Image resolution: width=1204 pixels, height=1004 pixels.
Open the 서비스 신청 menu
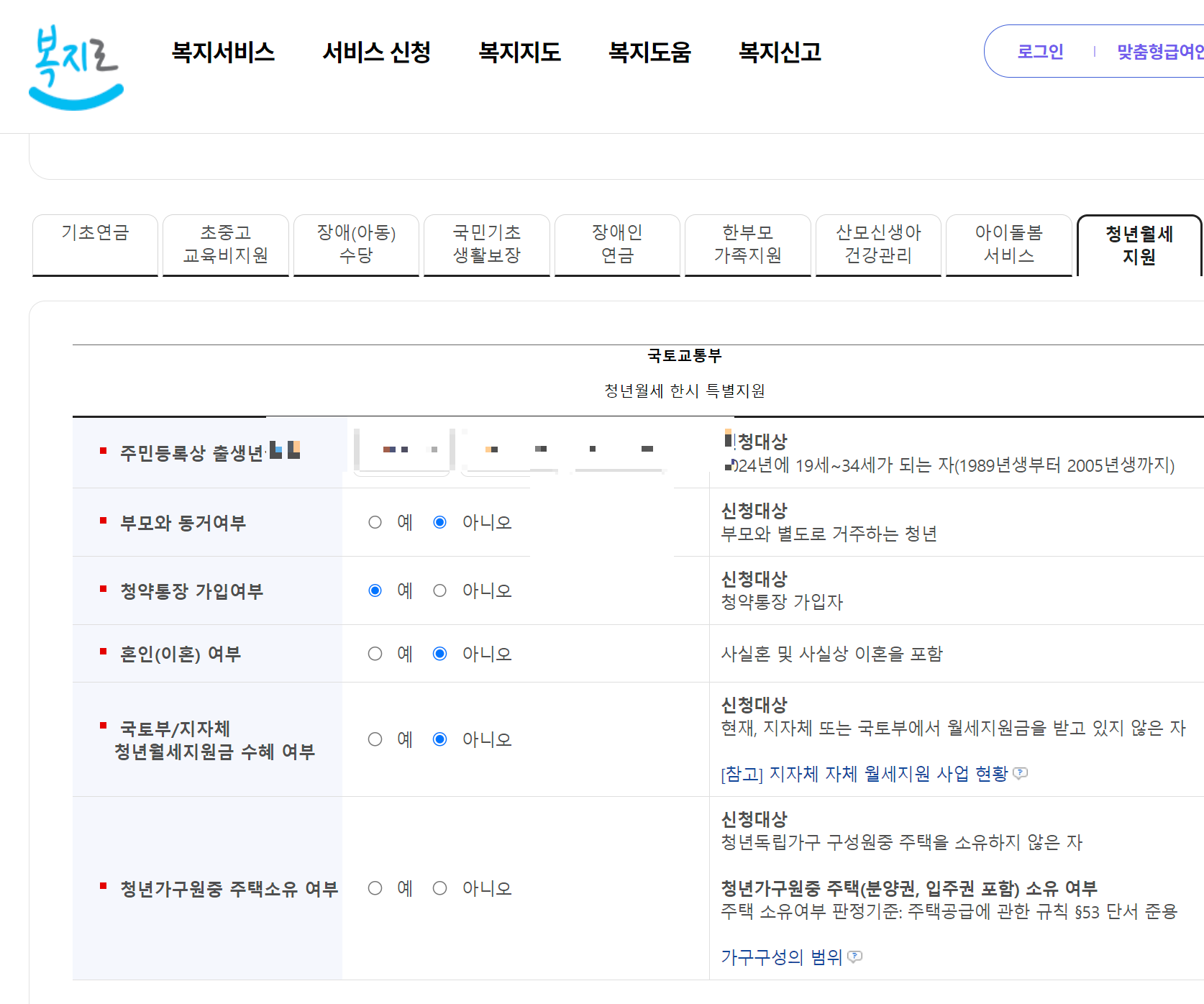tap(376, 52)
